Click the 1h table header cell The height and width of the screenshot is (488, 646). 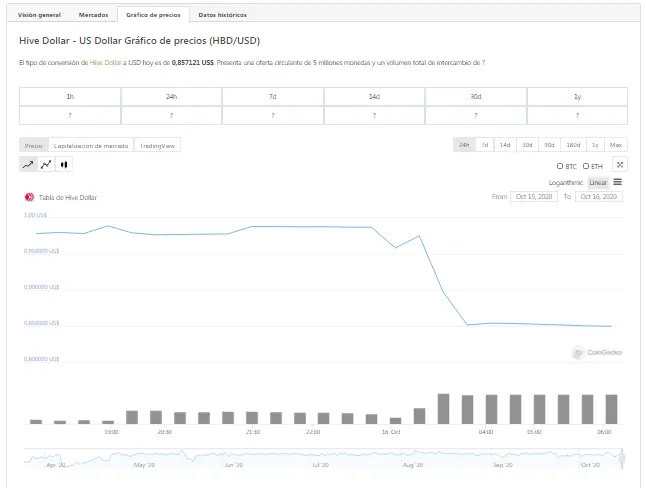(x=70, y=96)
